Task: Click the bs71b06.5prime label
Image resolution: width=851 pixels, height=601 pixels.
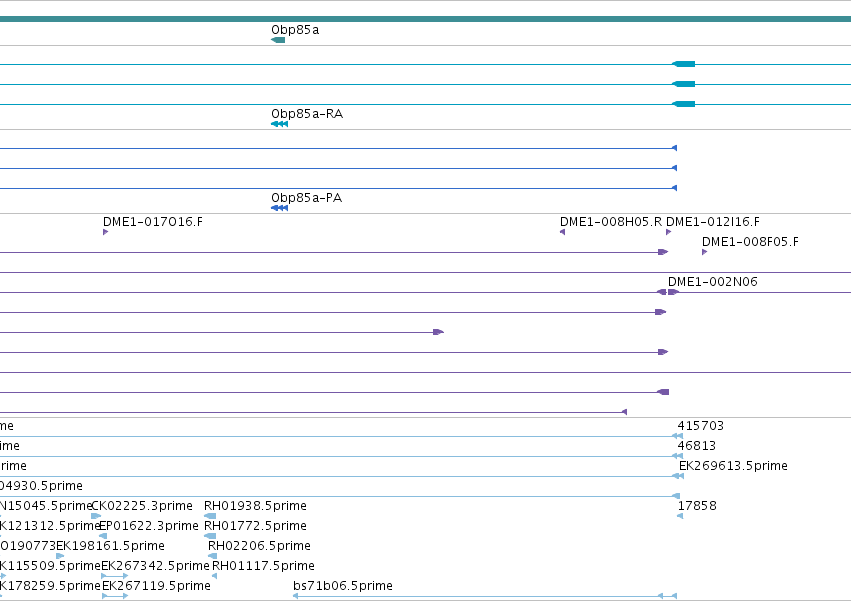Action: (342, 586)
